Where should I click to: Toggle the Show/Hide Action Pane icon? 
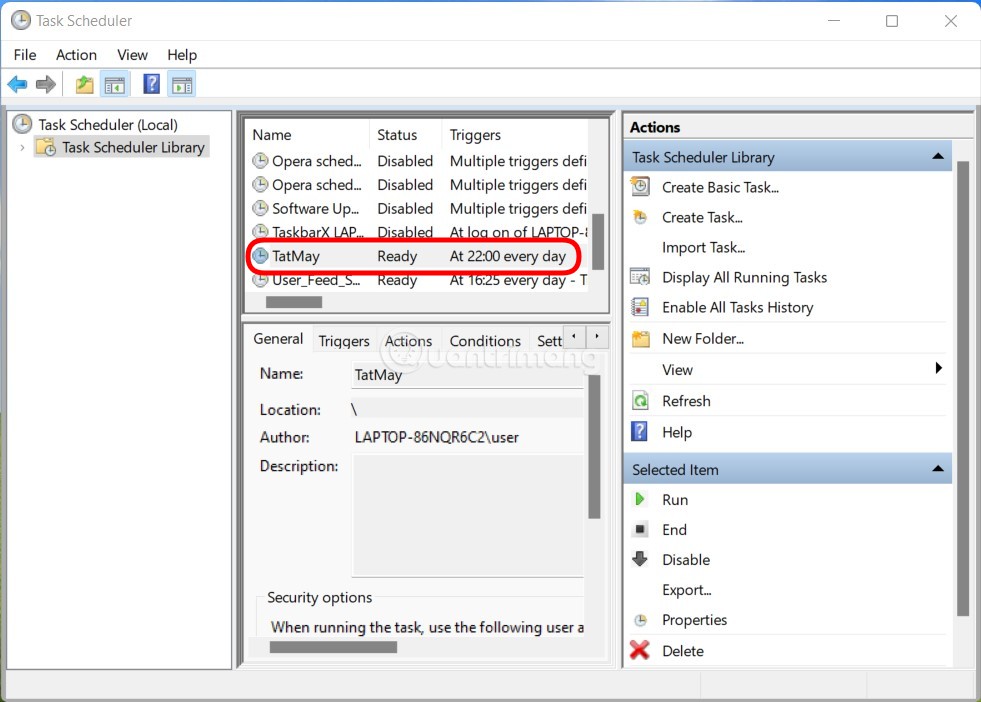point(182,84)
